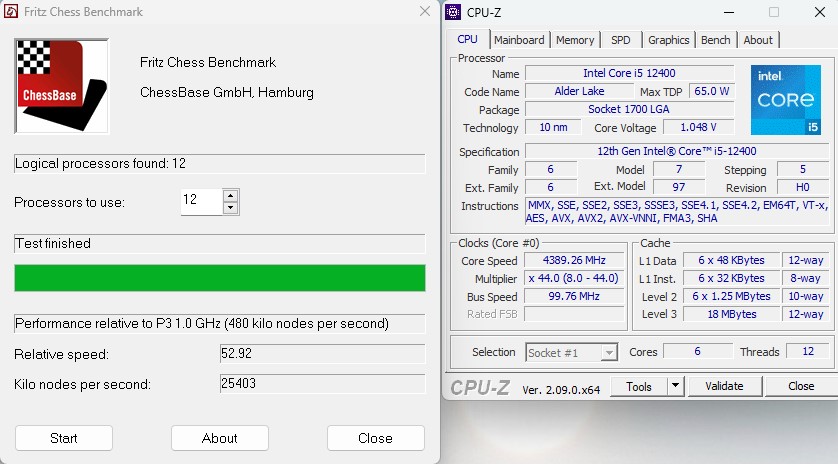Screen dimensions: 838x464
Task: Start the Fritz Chess benchmark
Action: coord(64,438)
